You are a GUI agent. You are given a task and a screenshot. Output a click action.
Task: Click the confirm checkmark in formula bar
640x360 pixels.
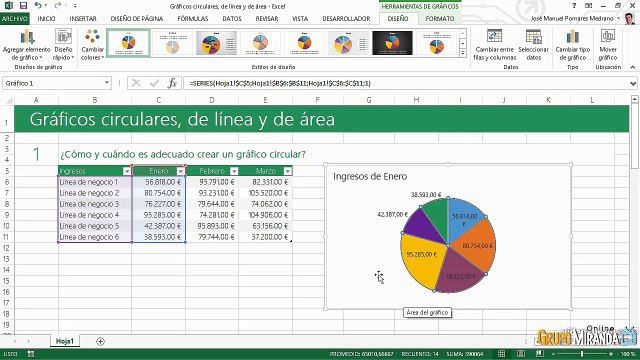coord(154,83)
